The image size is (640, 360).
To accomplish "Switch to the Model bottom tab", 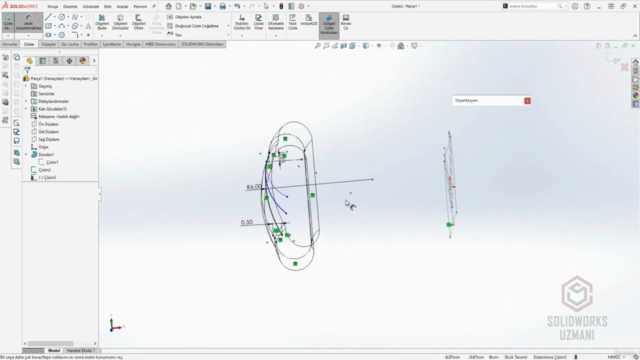I will pos(54,351).
